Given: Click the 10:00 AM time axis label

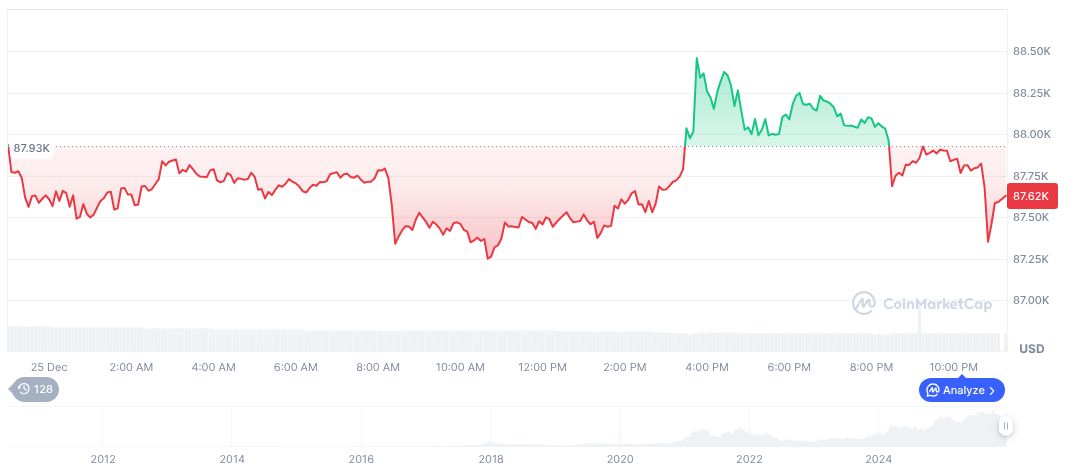Looking at the screenshot, I should 460,367.
